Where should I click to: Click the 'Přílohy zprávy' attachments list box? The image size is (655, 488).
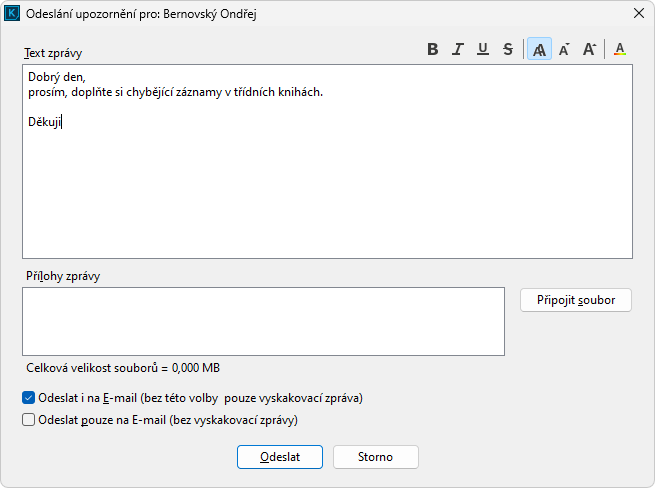click(x=263, y=321)
